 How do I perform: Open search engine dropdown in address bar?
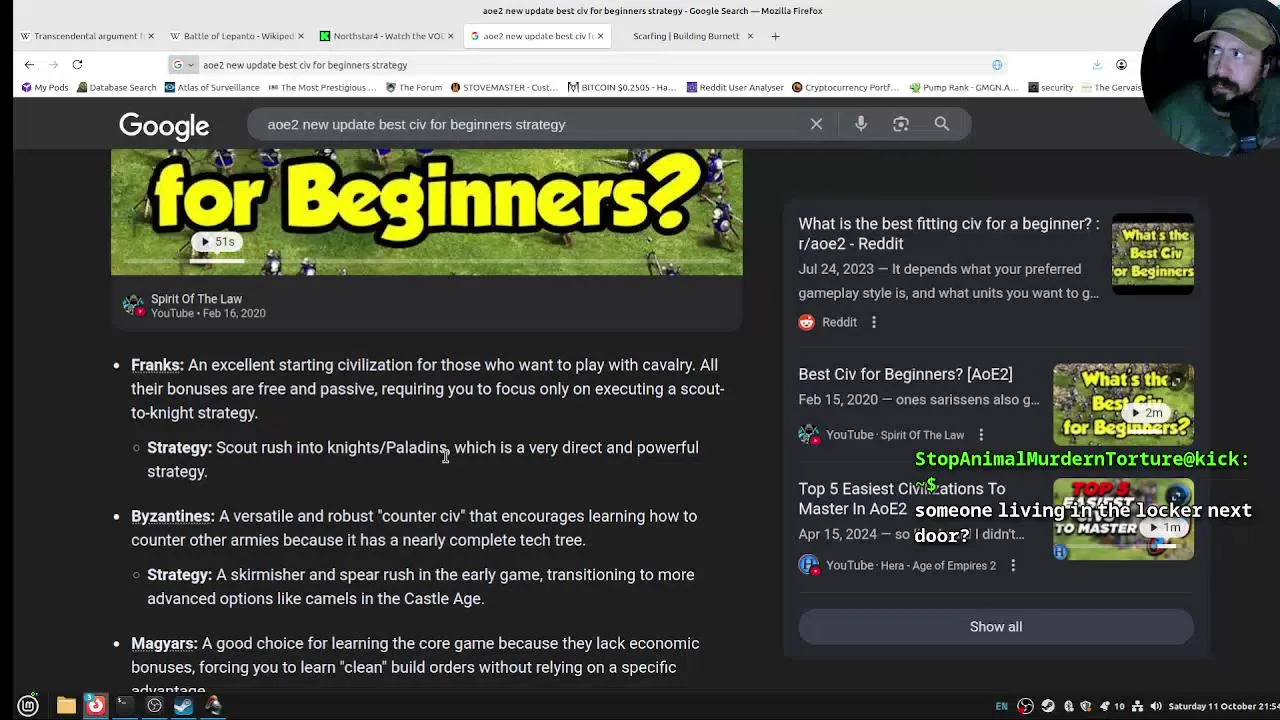point(182,65)
